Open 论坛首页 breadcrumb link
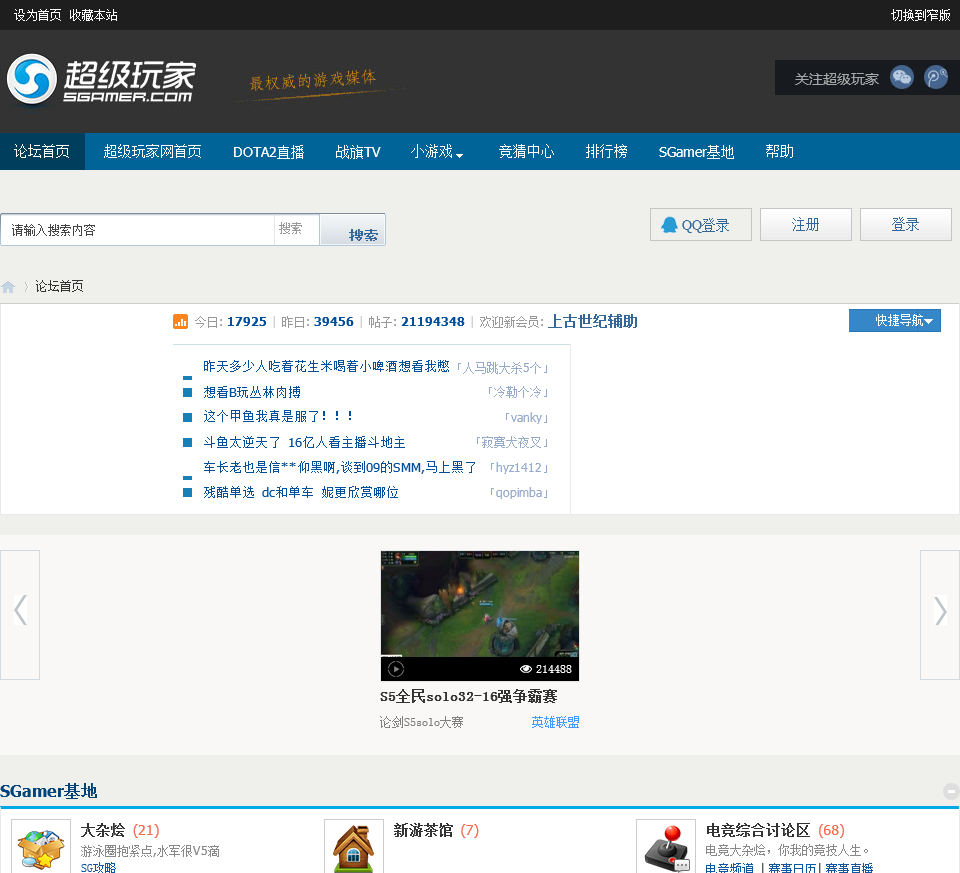960x873 pixels. click(59, 287)
